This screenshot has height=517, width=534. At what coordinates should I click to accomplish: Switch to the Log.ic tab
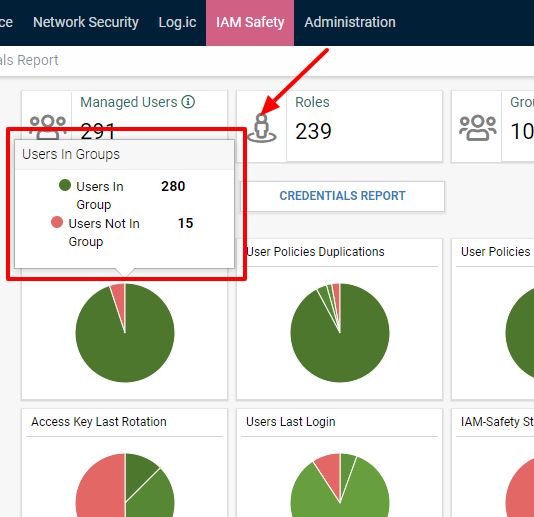177,22
